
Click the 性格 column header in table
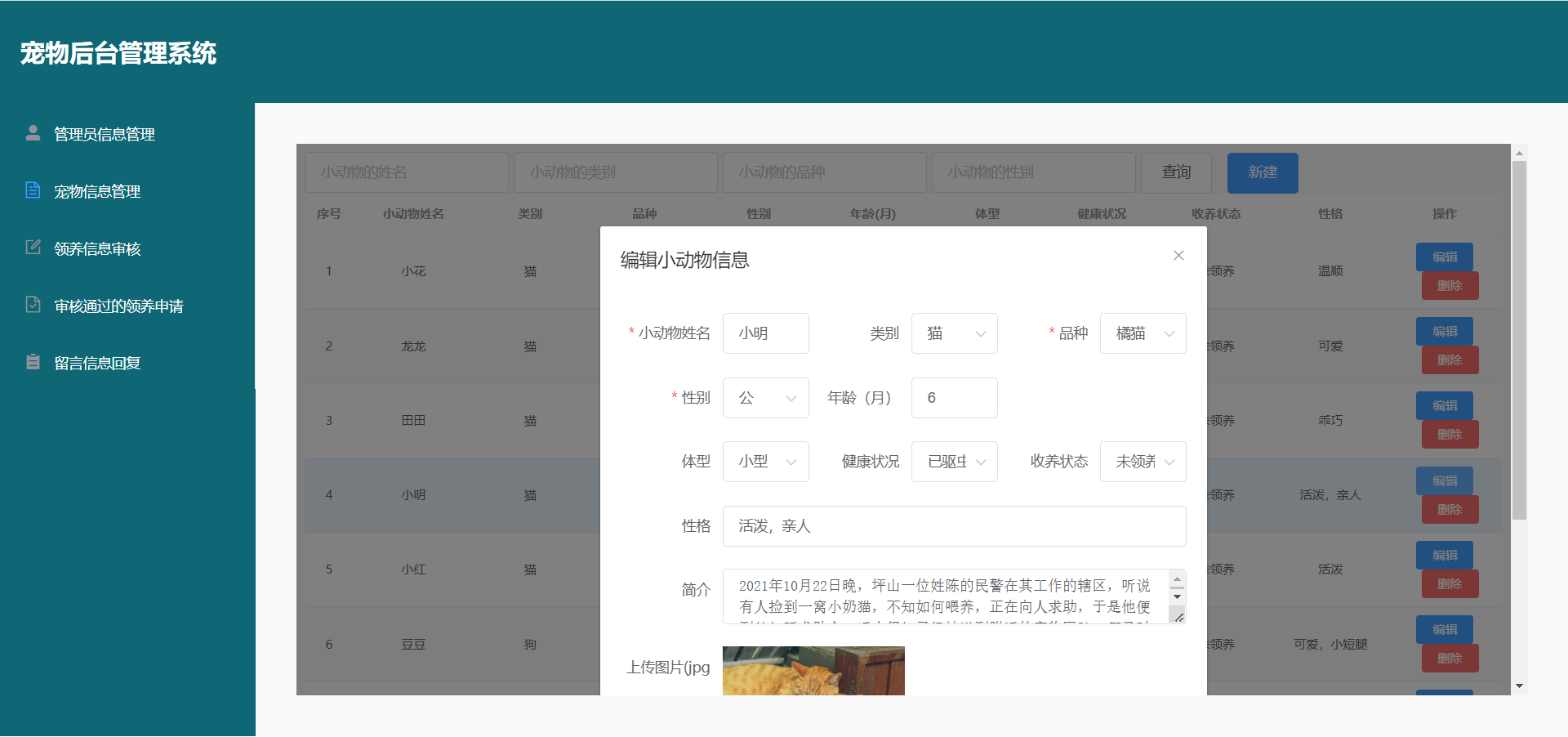1330,214
